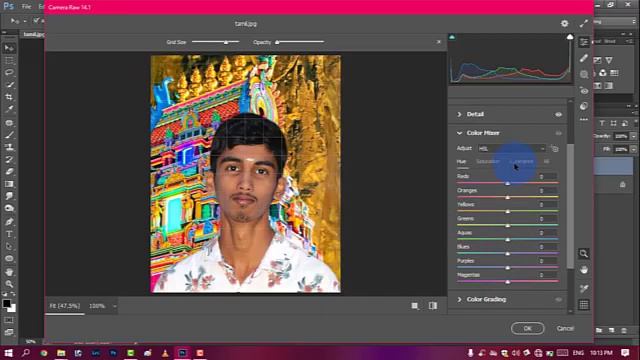Screen dimensions: 640x360
Task: Select the Move tool in Photoshop toolbar
Action: [9, 48]
